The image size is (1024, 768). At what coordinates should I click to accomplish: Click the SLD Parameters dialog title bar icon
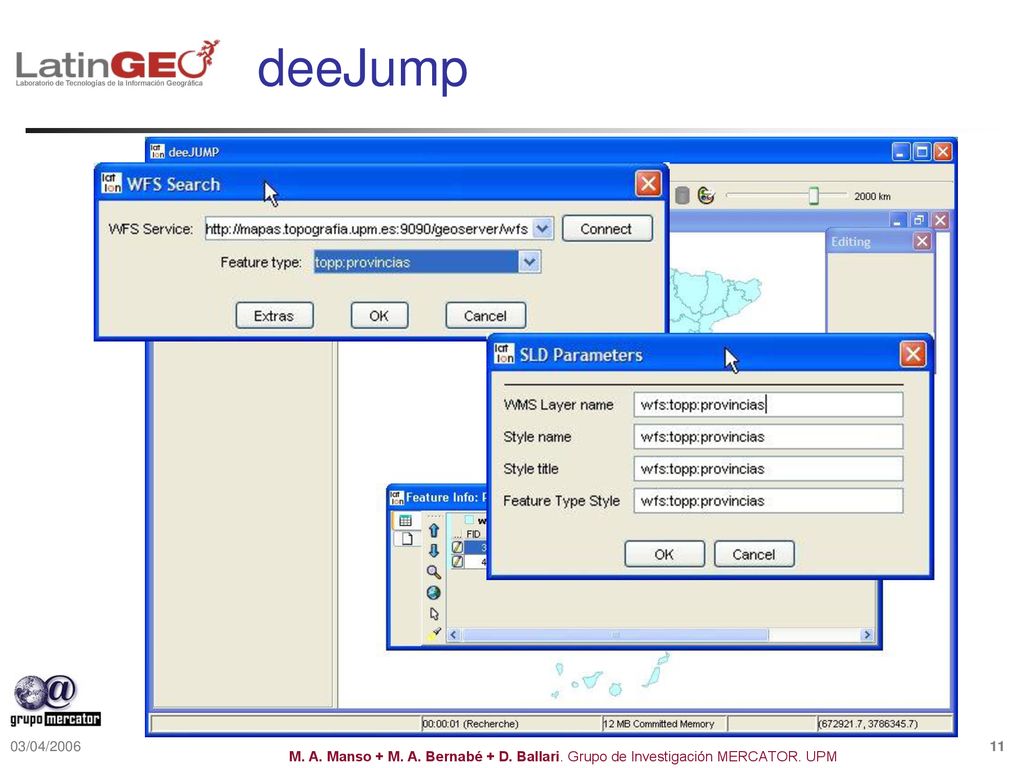pos(504,354)
